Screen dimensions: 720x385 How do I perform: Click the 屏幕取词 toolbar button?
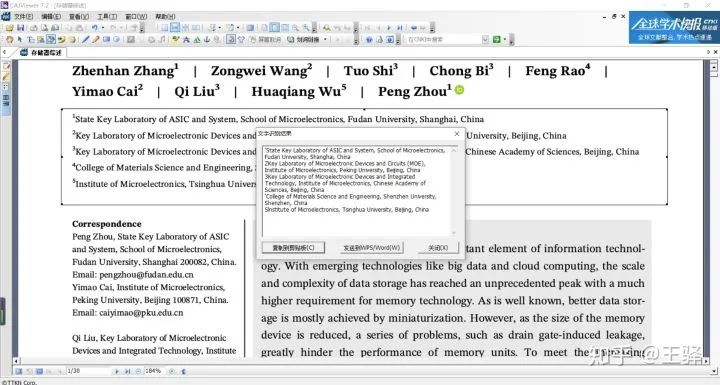tap(266, 40)
